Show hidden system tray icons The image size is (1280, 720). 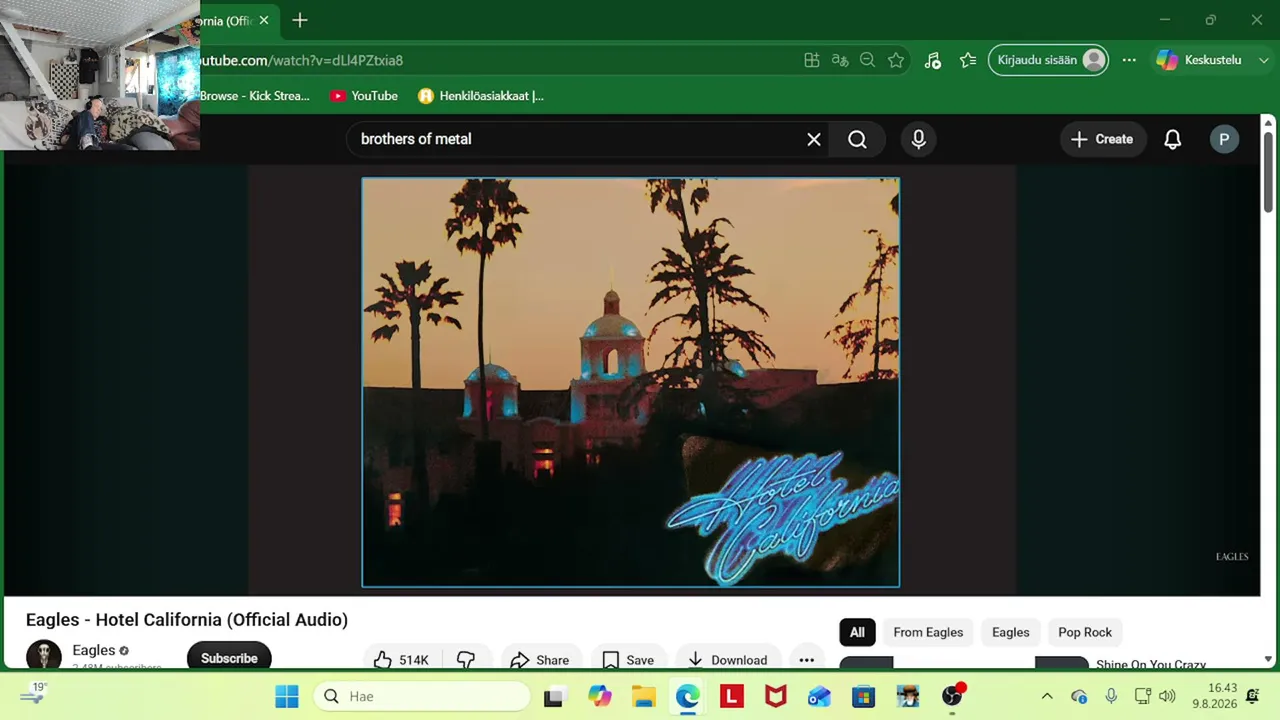[x=1047, y=696]
